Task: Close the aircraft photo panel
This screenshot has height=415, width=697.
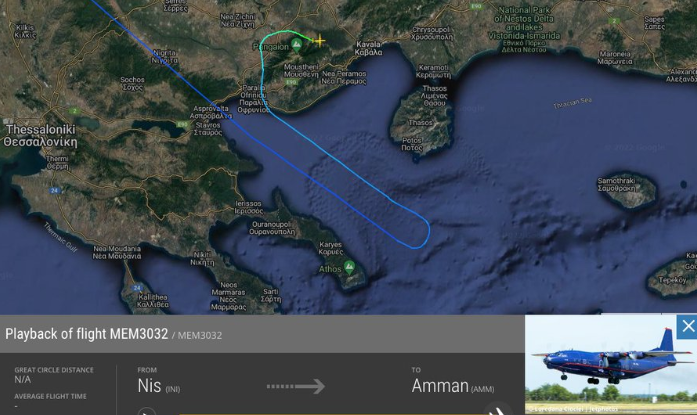Action: [687, 327]
